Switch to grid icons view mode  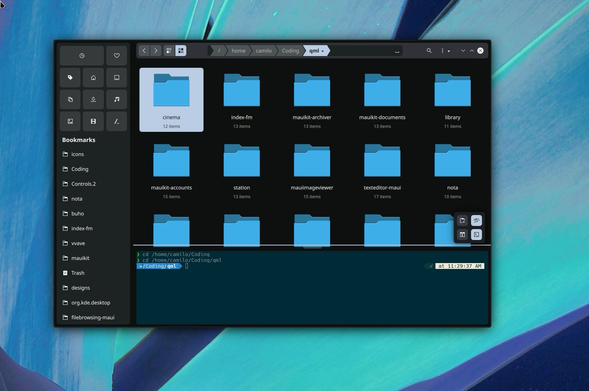coord(181,50)
